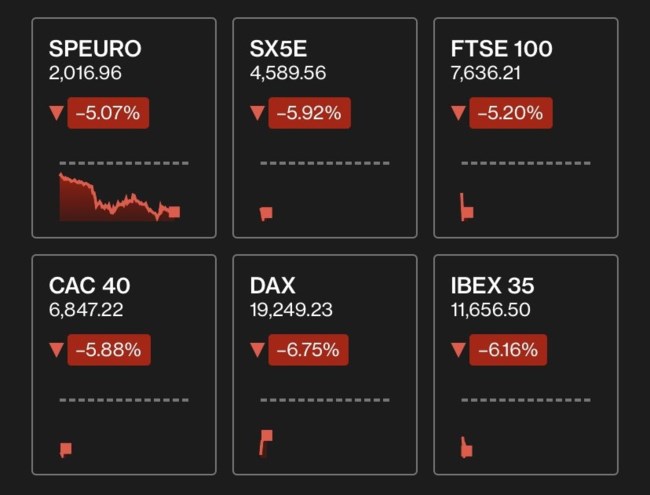
Task: Click the FTSE 100 decline arrow icon
Action: 458,114
